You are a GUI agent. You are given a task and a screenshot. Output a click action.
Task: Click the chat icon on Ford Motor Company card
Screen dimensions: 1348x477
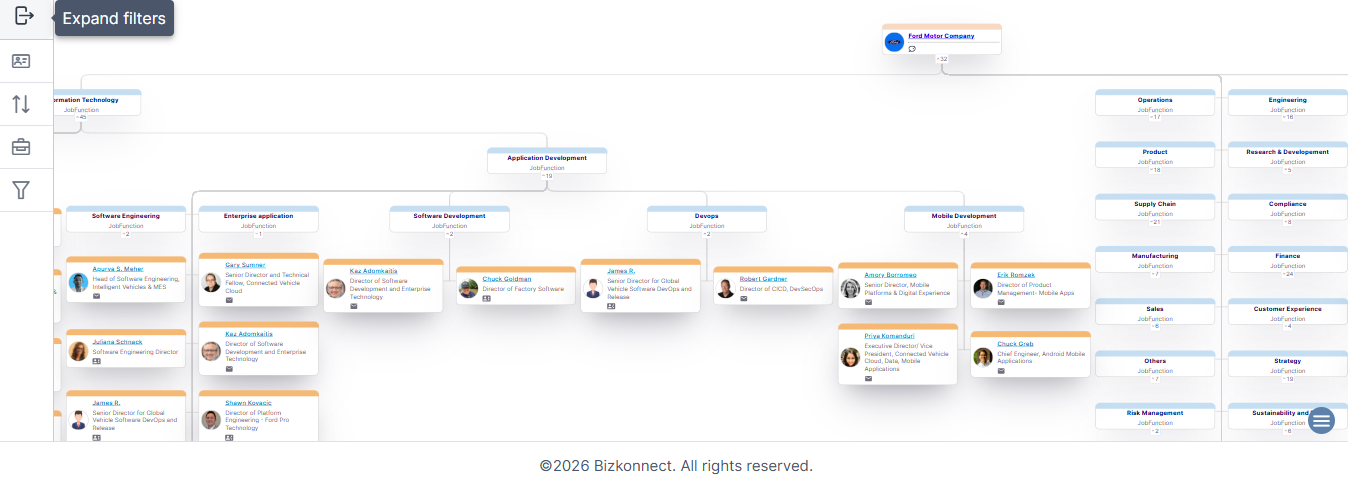click(912, 48)
